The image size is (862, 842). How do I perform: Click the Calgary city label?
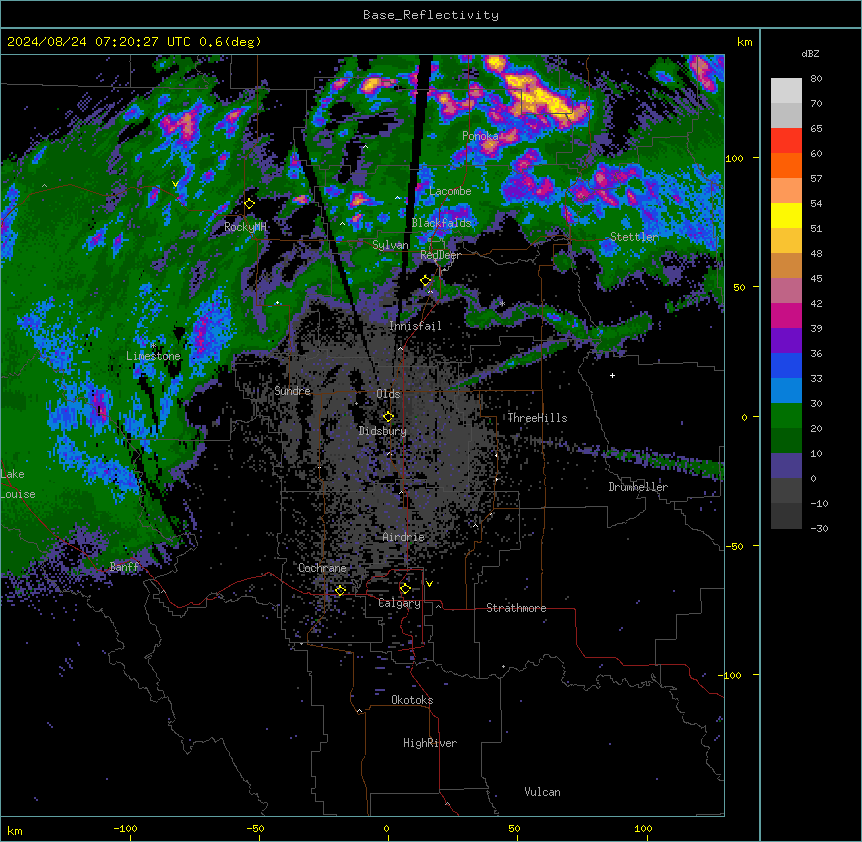pos(399,603)
